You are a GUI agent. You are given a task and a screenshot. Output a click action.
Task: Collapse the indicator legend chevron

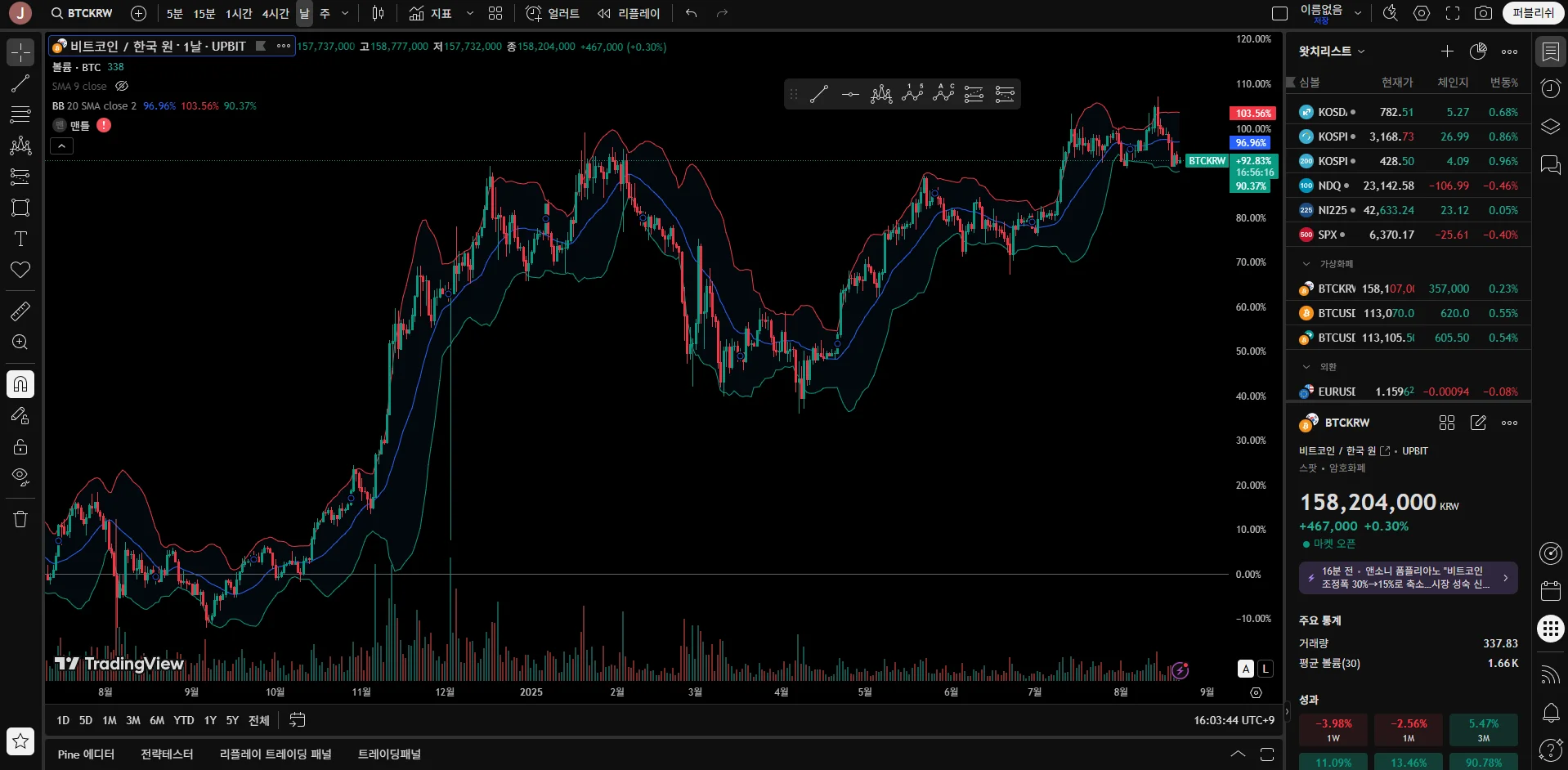click(62, 145)
